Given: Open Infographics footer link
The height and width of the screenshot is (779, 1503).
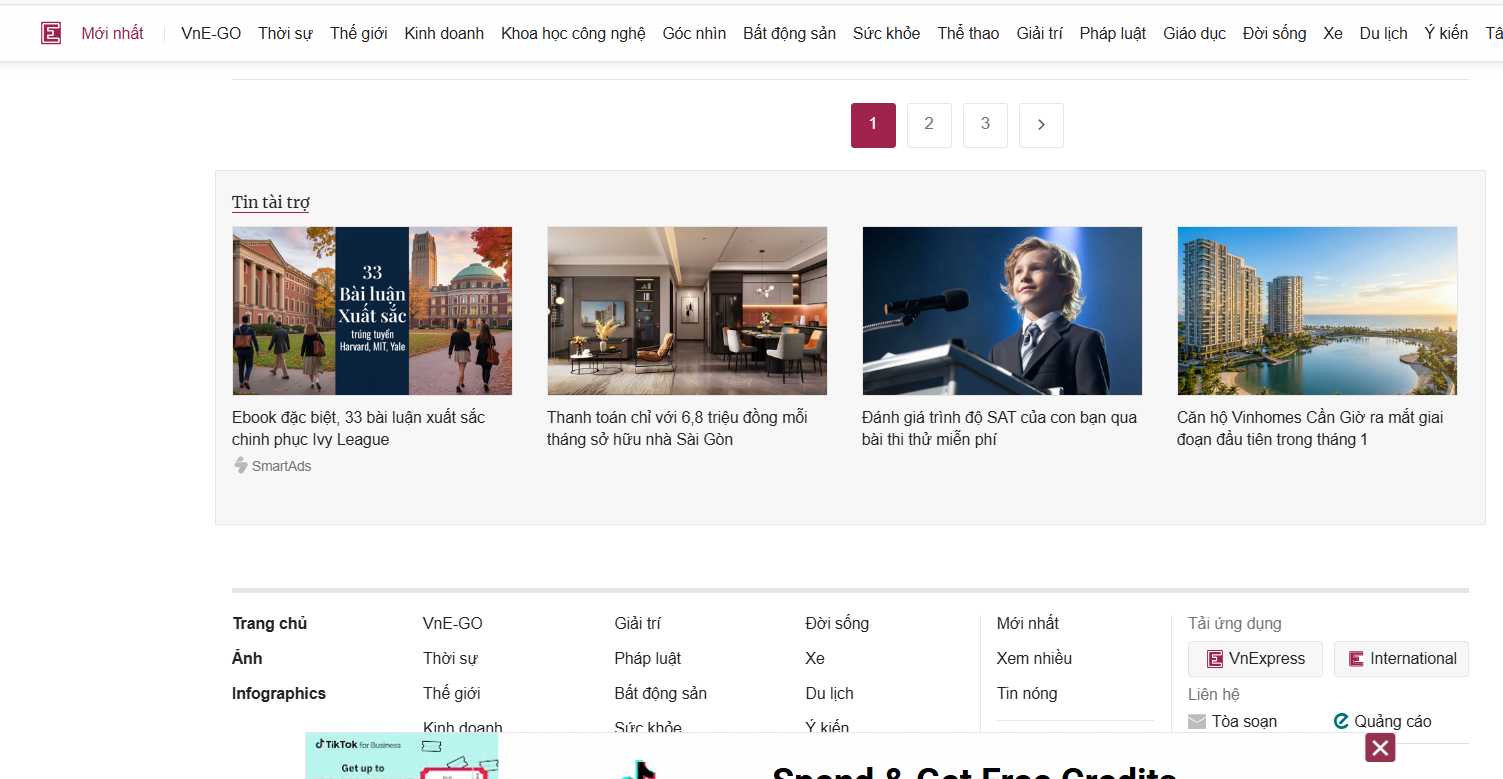Looking at the screenshot, I should coord(278,693).
